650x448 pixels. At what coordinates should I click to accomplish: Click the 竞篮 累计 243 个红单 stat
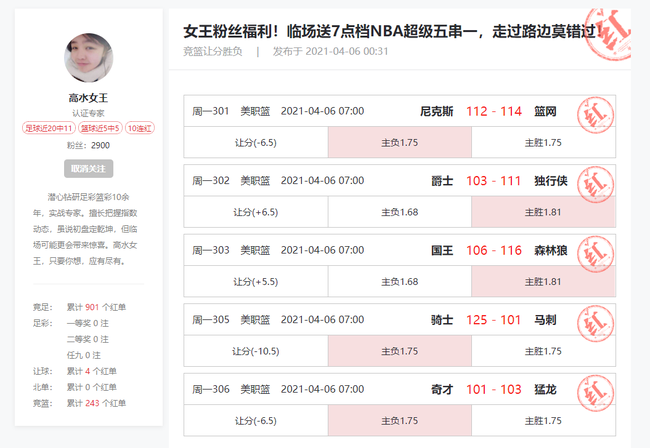coord(80,403)
